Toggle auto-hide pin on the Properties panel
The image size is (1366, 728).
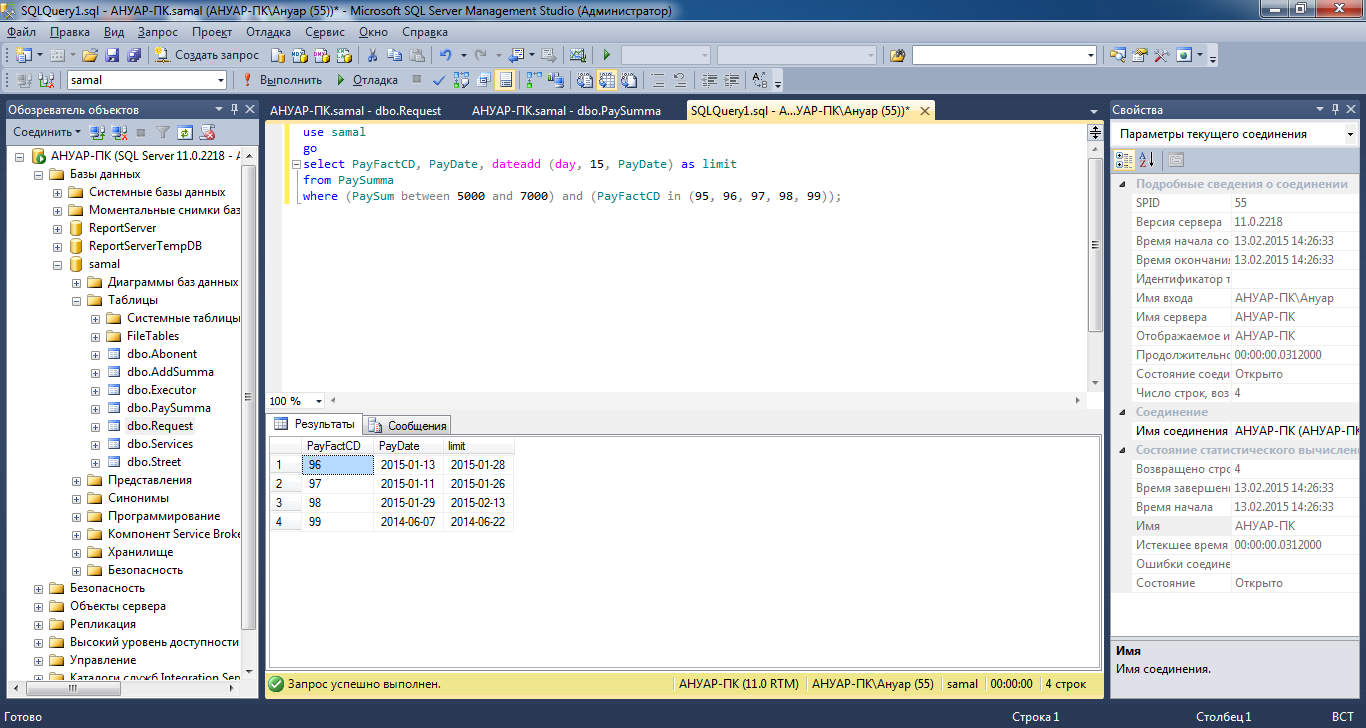(x=1333, y=109)
